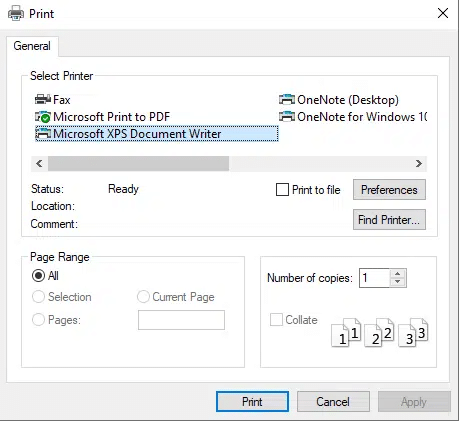The image size is (459, 421).
Task: Click the Cancel button
Action: pyautogui.click(x=333, y=402)
